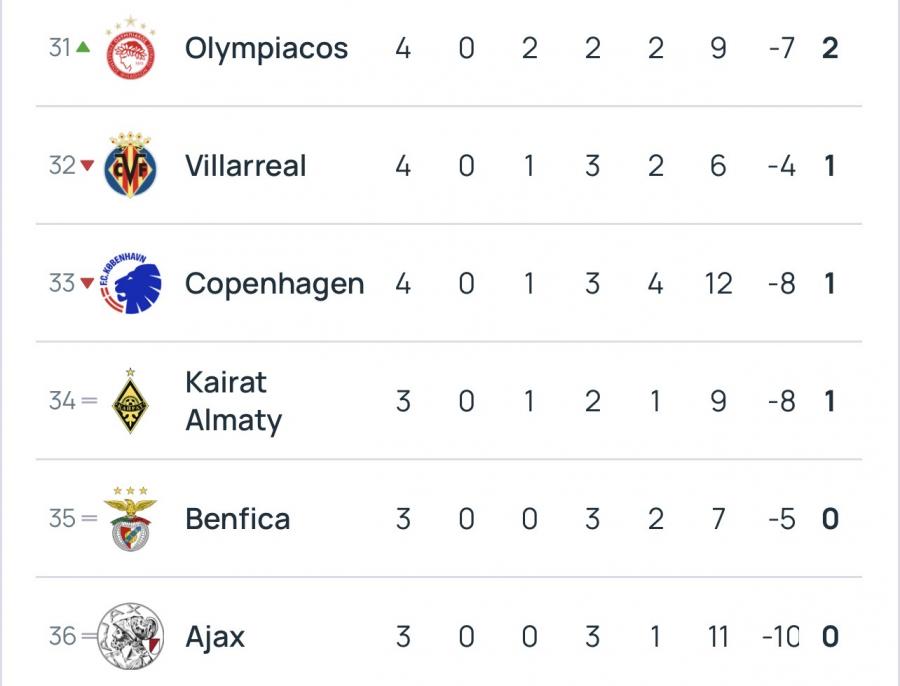The image size is (900, 686).
Task: Click Olympiacos points total of 2
Action: pyautogui.click(x=829, y=48)
